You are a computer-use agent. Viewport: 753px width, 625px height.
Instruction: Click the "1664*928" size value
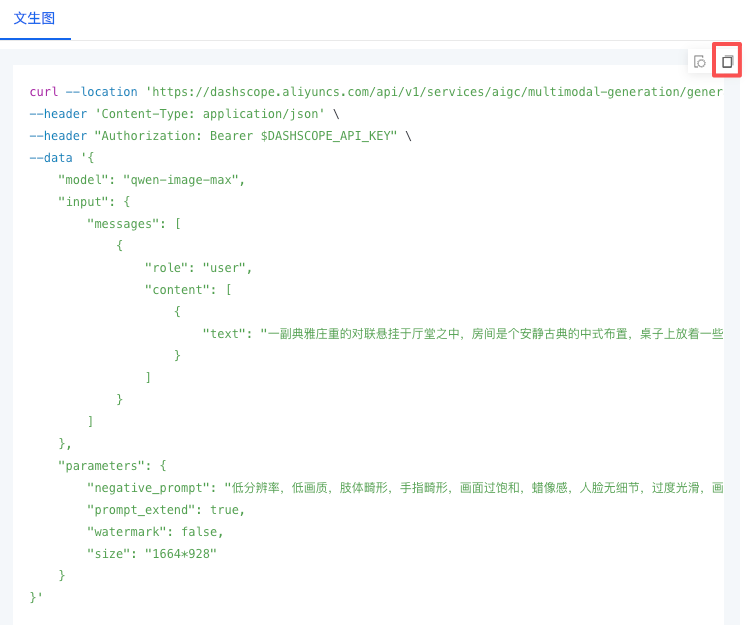point(180,554)
